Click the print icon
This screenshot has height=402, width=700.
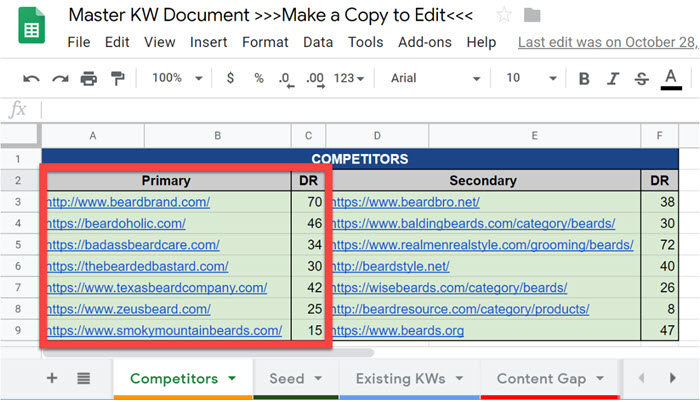pos(89,79)
